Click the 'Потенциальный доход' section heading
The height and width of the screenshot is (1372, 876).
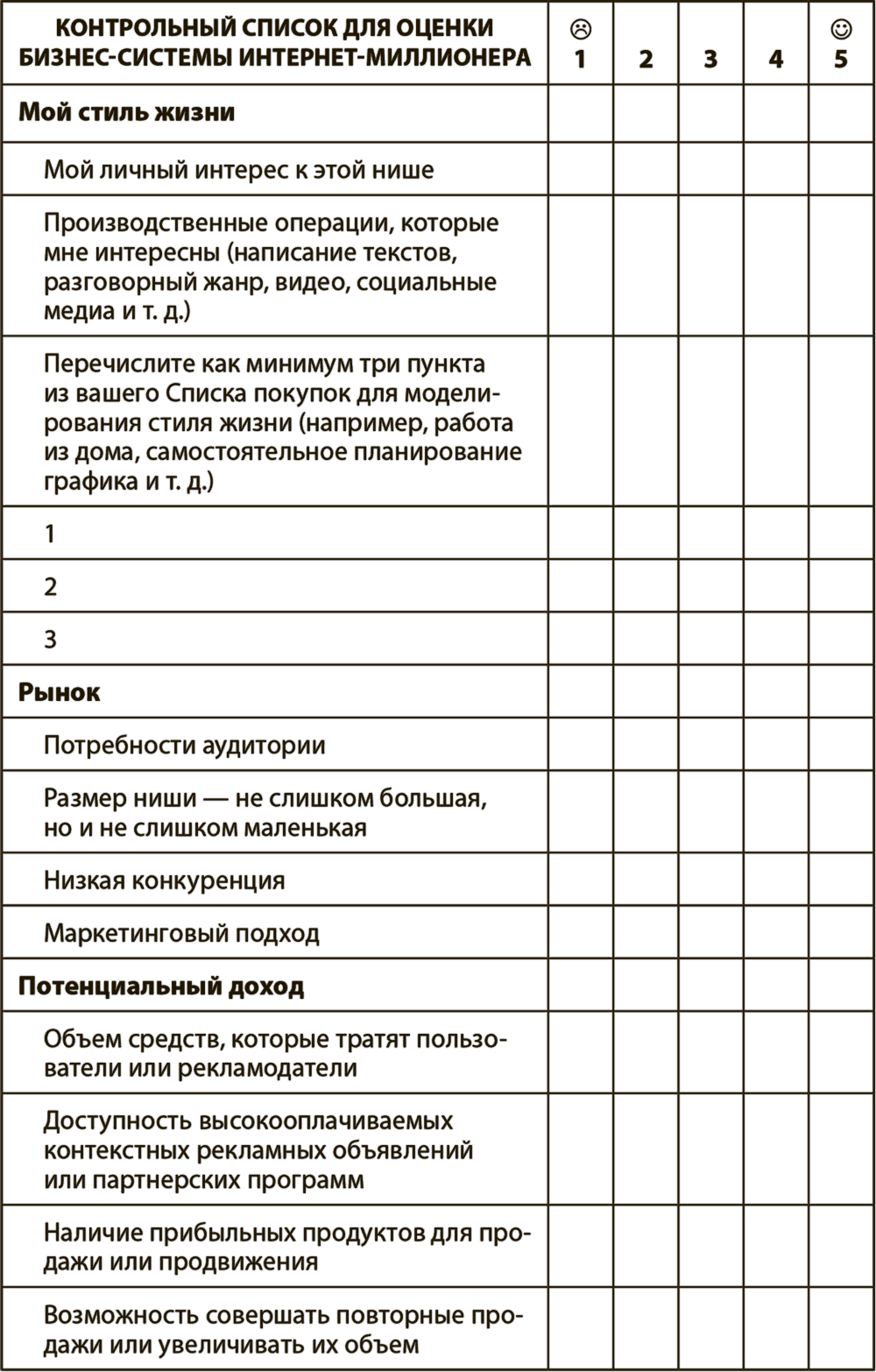point(161,987)
